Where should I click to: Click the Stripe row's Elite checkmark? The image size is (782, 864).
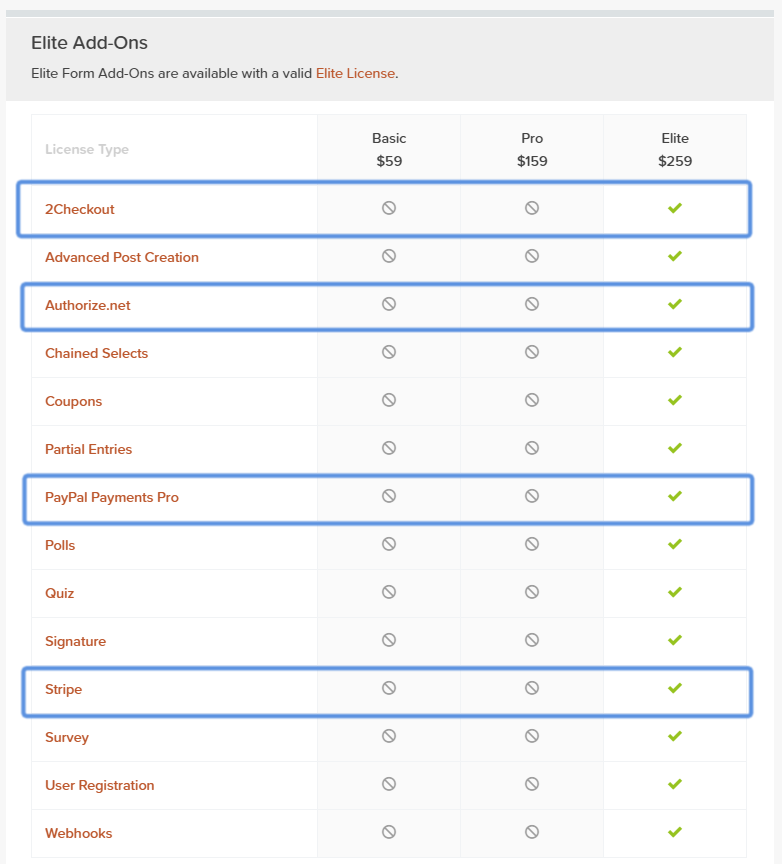(x=675, y=688)
